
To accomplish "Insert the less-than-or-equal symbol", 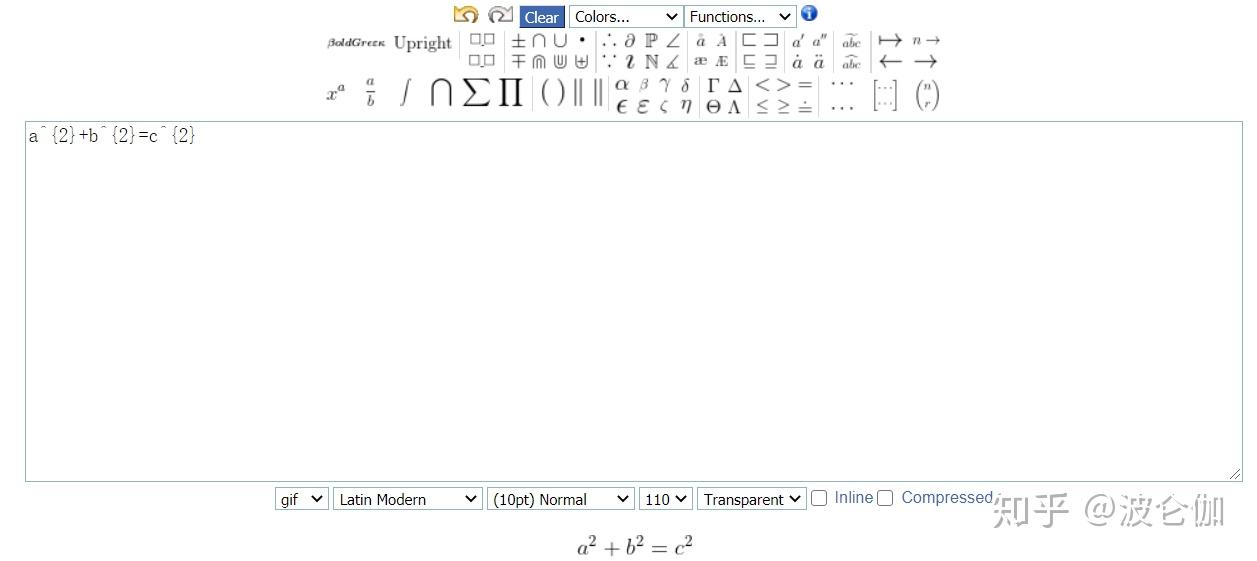I will tap(761, 106).
